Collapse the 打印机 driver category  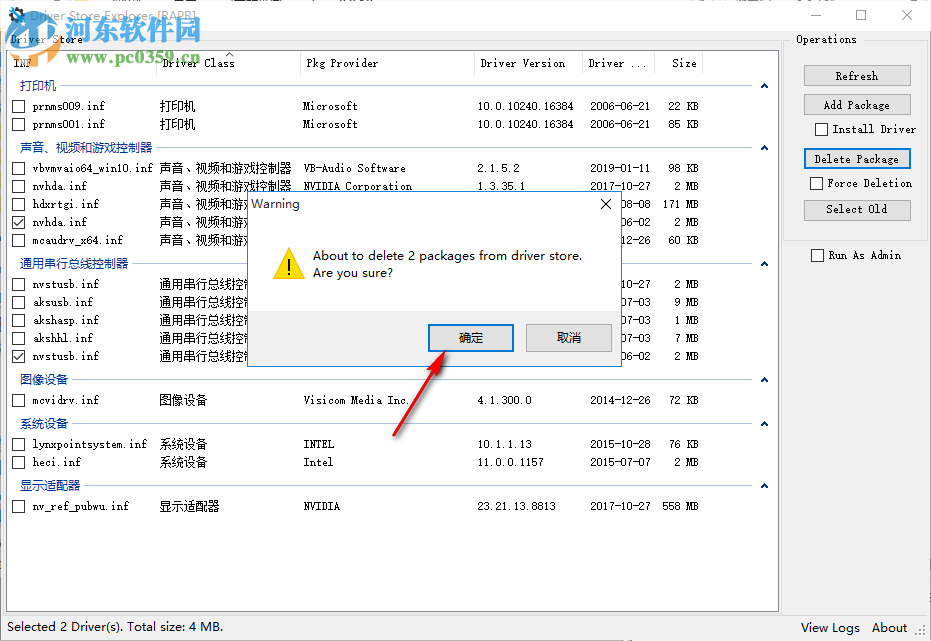coord(764,86)
